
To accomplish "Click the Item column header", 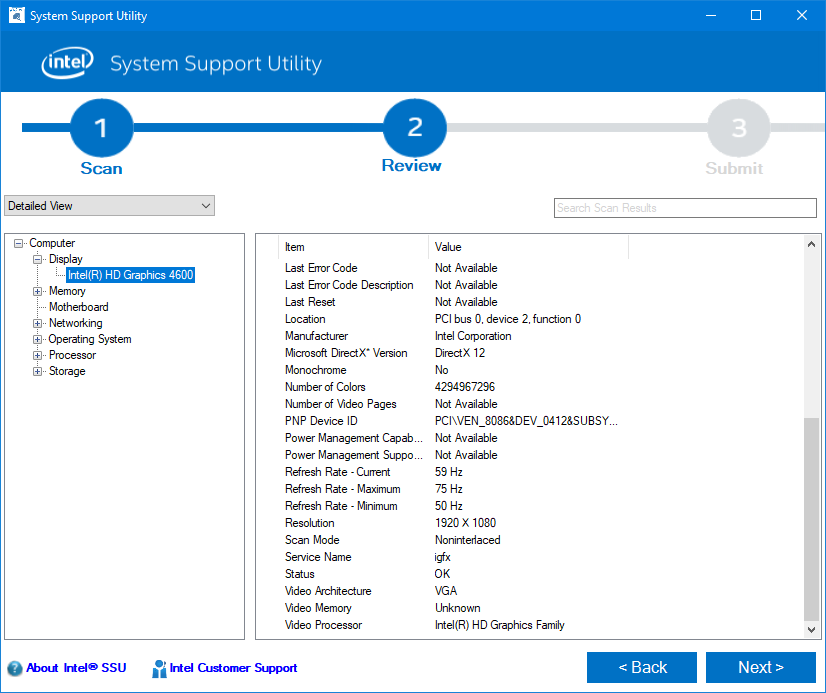I will [353, 247].
